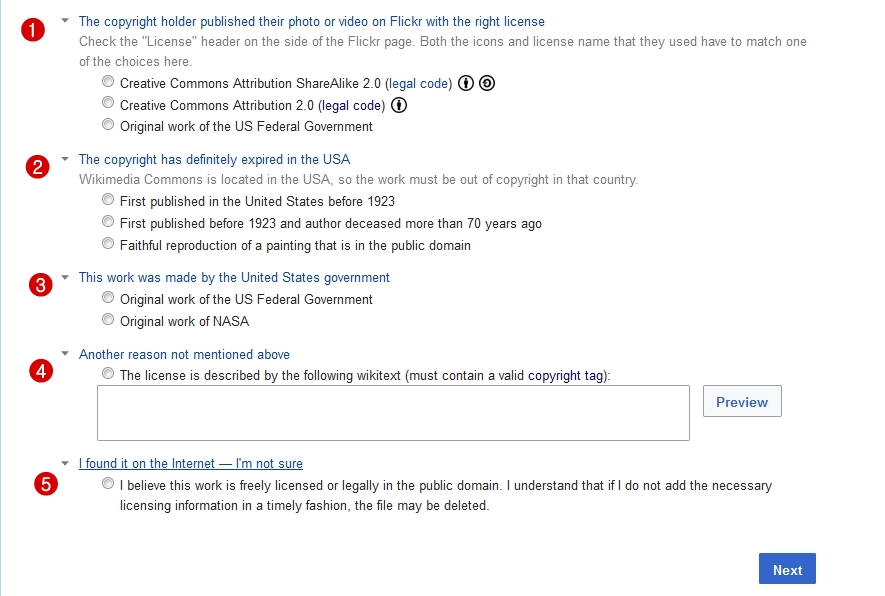885x596 pixels.
Task: Click the red number 2 badge
Action: [x=37, y=168]
